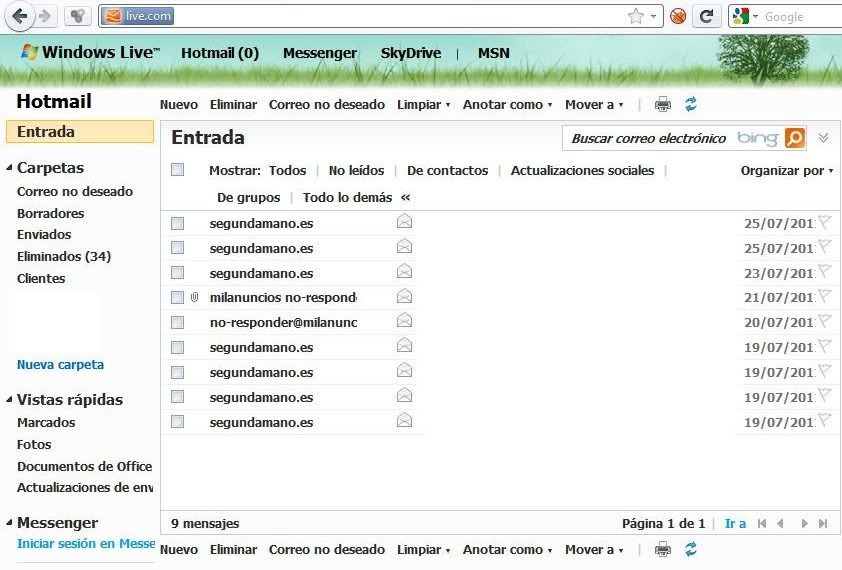
Task: Click the orange Bing search magnifier button
Action: pyautogui.click(x=795, y=138)
